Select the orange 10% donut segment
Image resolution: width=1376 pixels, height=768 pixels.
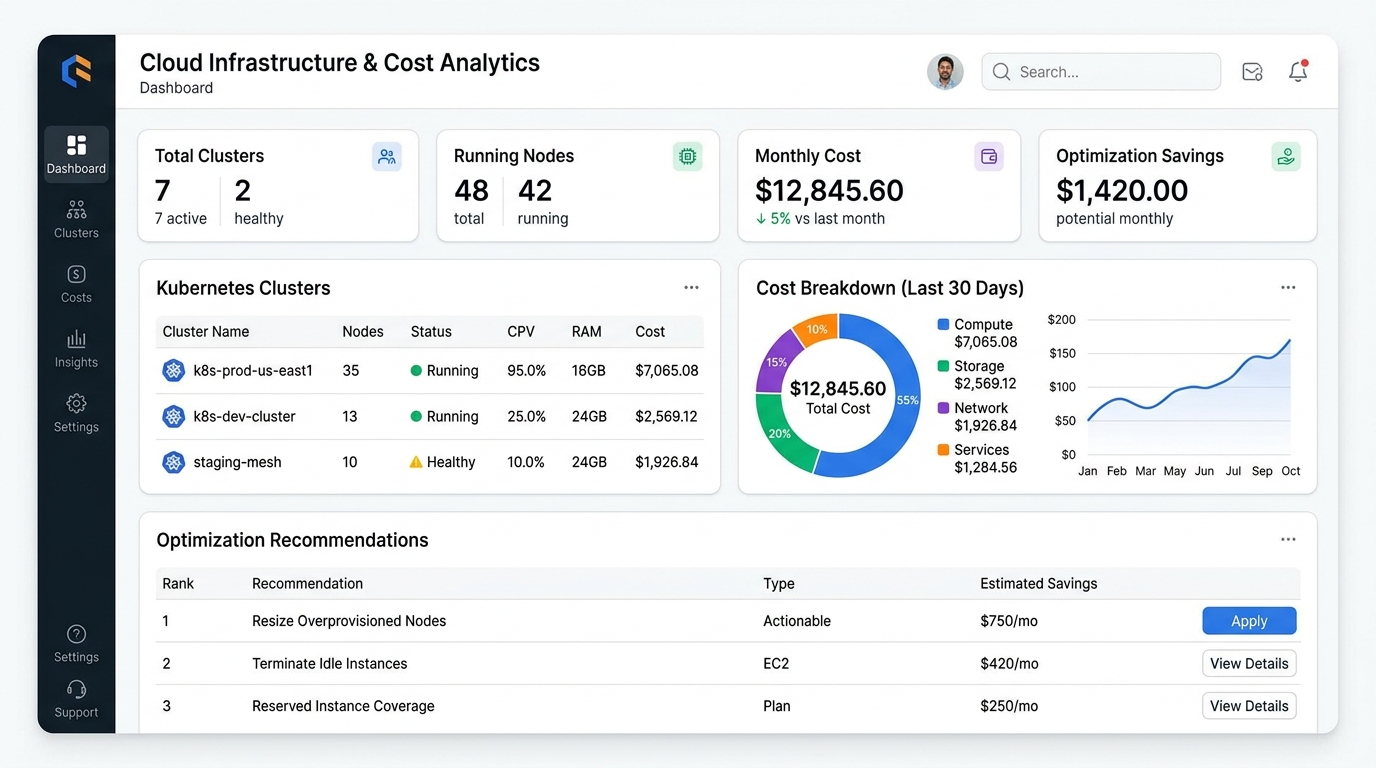[818, 329]
